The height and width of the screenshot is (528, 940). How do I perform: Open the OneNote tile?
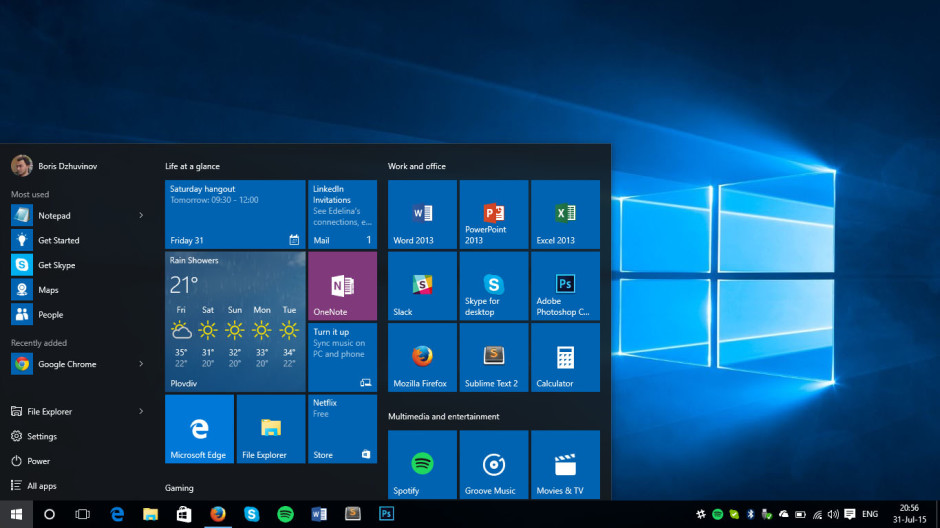(342, 286)
